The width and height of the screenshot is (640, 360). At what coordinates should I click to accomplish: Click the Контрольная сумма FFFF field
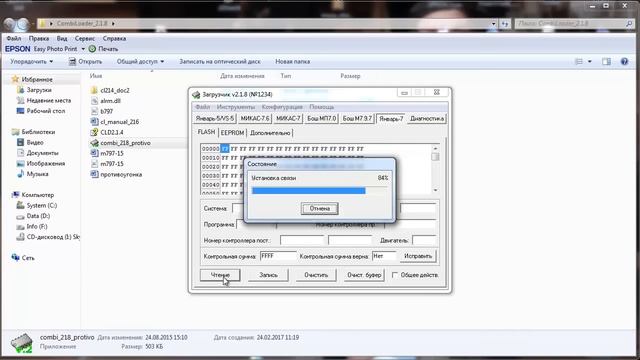[x=278, y=256]
